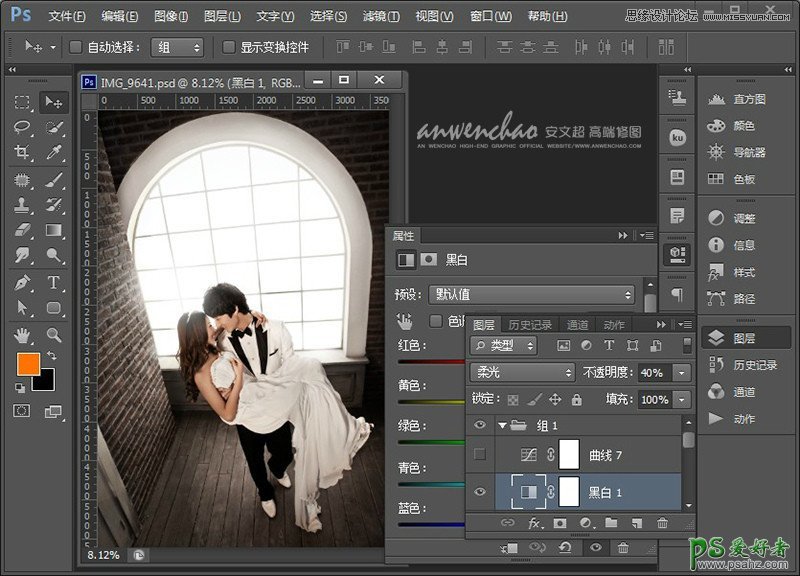800x576 pixels.
Task: Click the 不透明度 40% opacity field
Action: click(654, 372)
